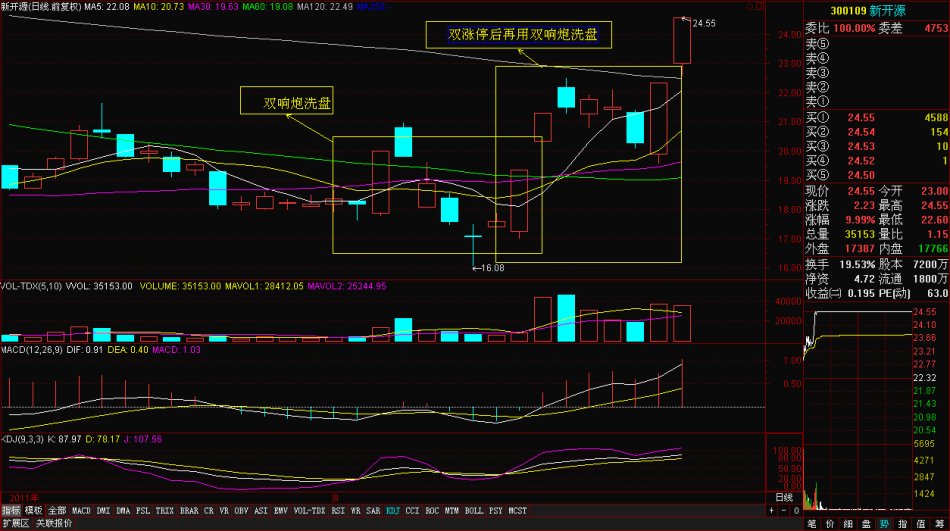
Task: Open the 价 price distribution tab
Action: [830, 524]
